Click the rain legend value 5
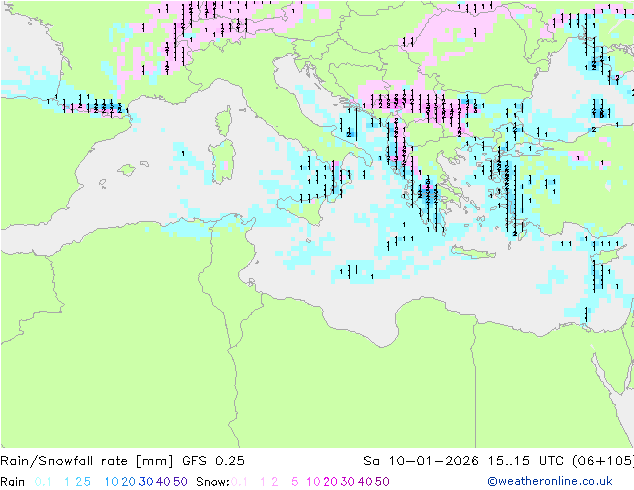 [x=87, y=482]
